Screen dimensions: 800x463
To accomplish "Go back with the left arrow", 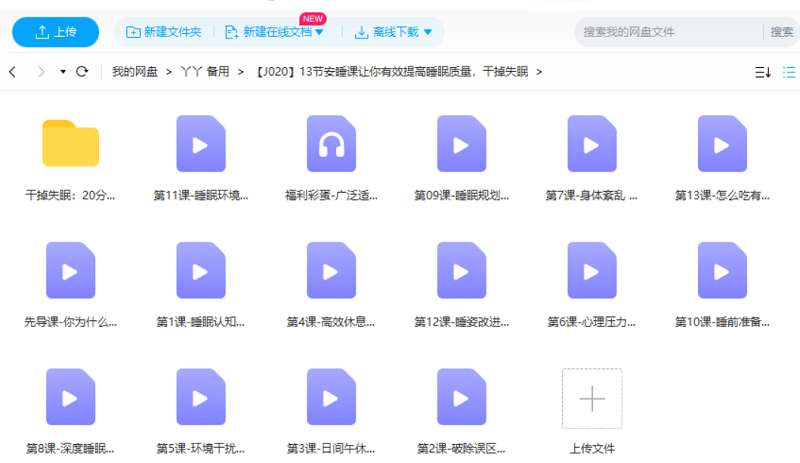I will click(13, 72).
